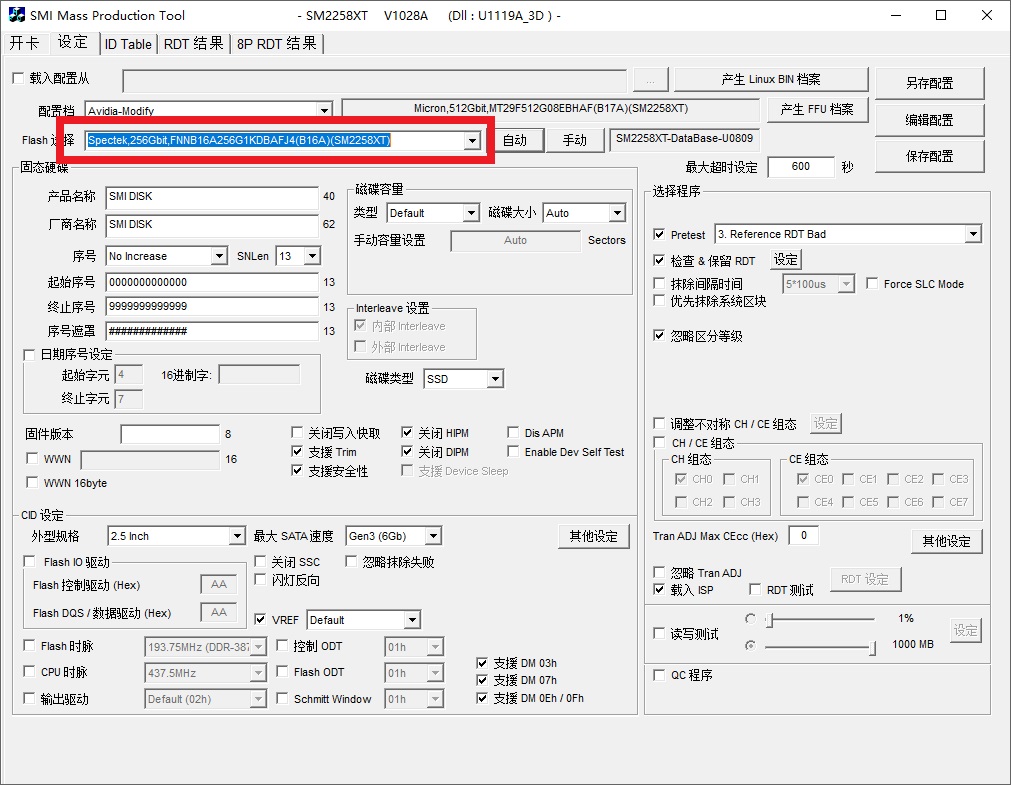Click the 自动 button

point(514,140)
